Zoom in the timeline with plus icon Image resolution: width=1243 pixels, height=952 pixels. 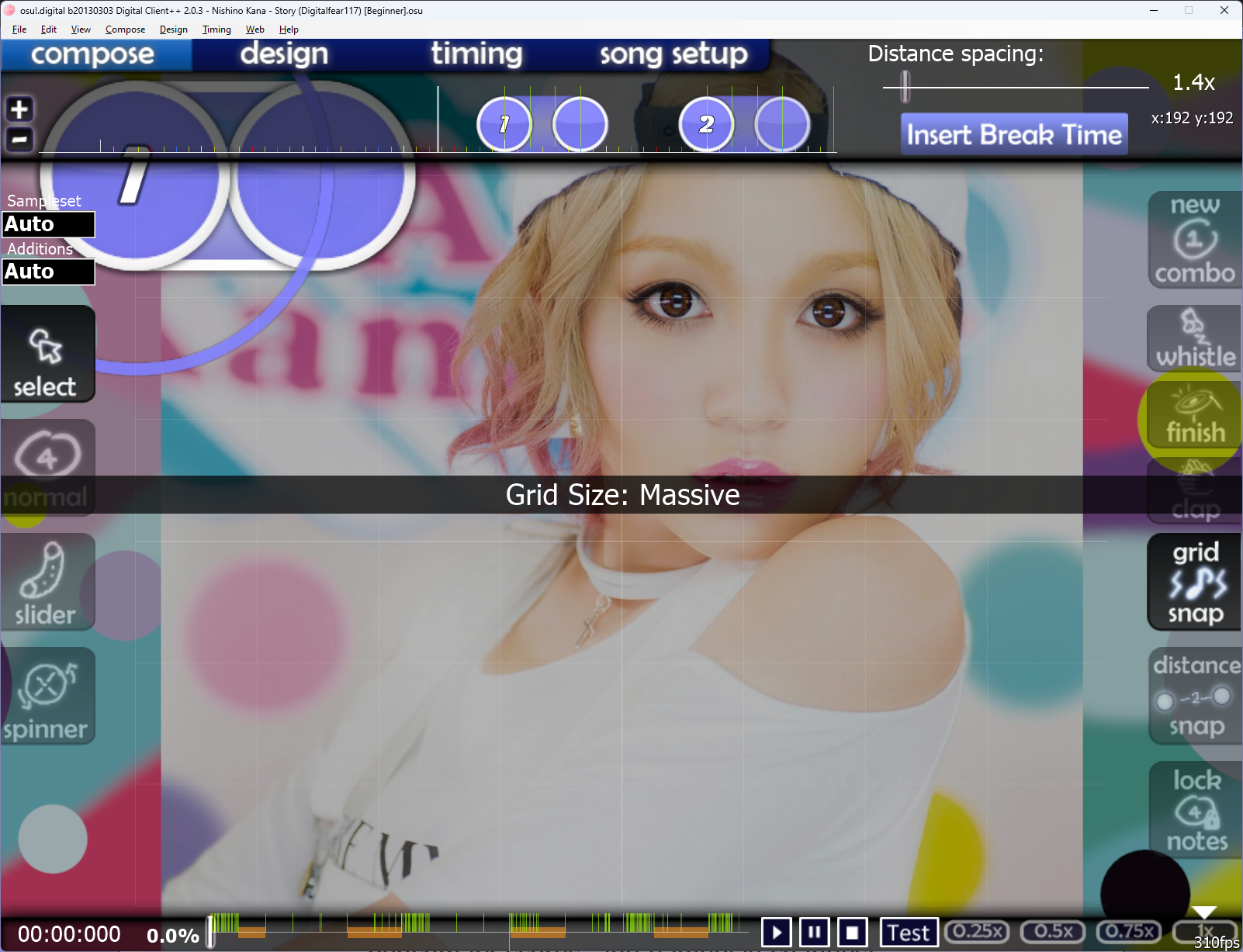click(x=19, y=109)
